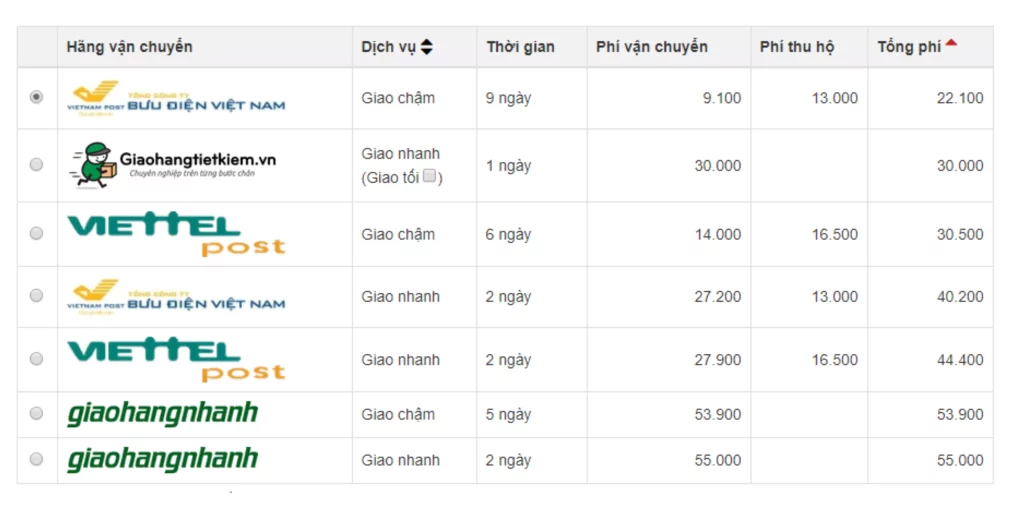Click giaohangnhanh logo for 5 ngày delivery
This screenshot has width=1024, height=508.
coord(163,414)
